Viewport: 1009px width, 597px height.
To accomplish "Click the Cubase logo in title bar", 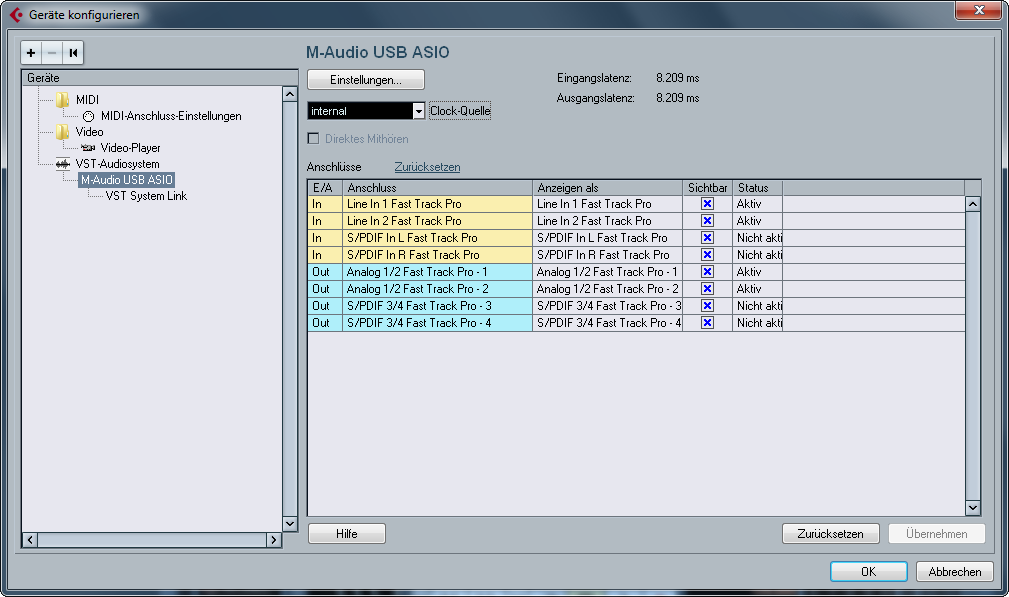I will click(16, 14).
